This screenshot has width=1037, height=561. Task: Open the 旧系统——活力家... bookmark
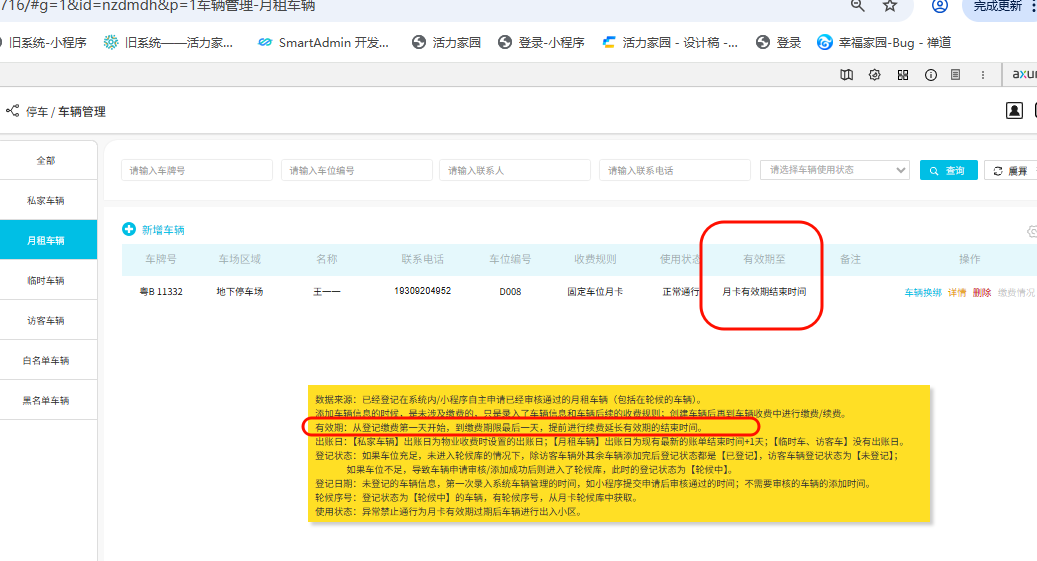(x=168, y=42)
